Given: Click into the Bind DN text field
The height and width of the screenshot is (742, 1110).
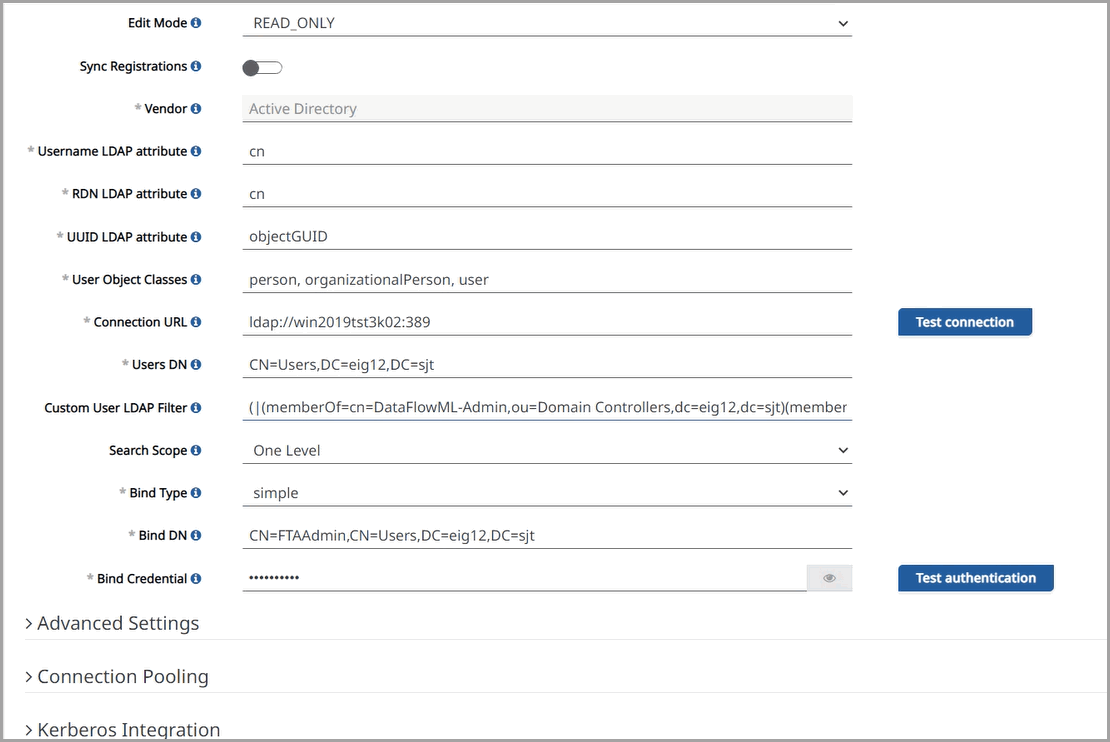Looking at the screenshot, I should (546, 536).
